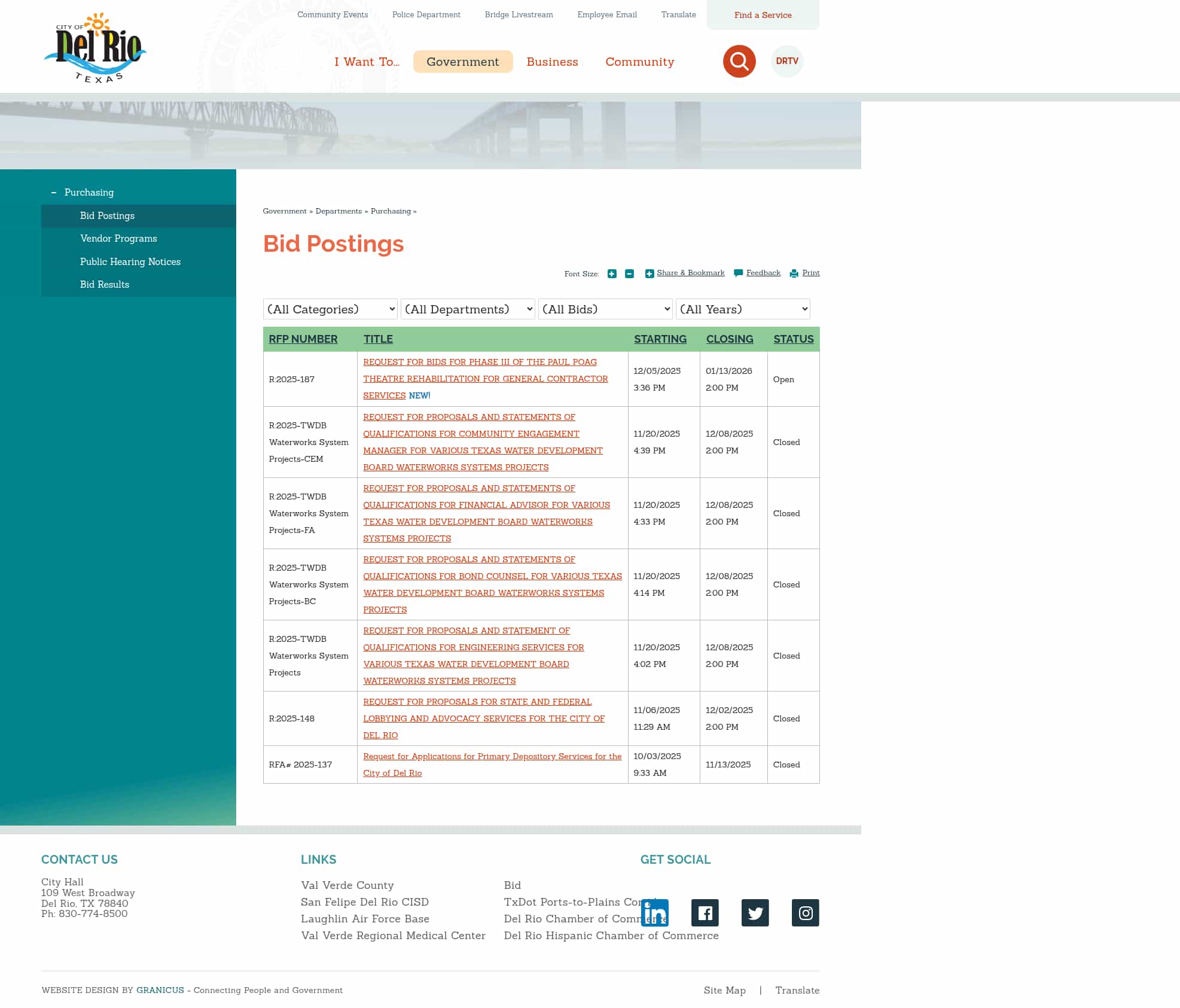Click the Find a Service button
Screen dimensions: 1180x1008
(x=763, y=15)
